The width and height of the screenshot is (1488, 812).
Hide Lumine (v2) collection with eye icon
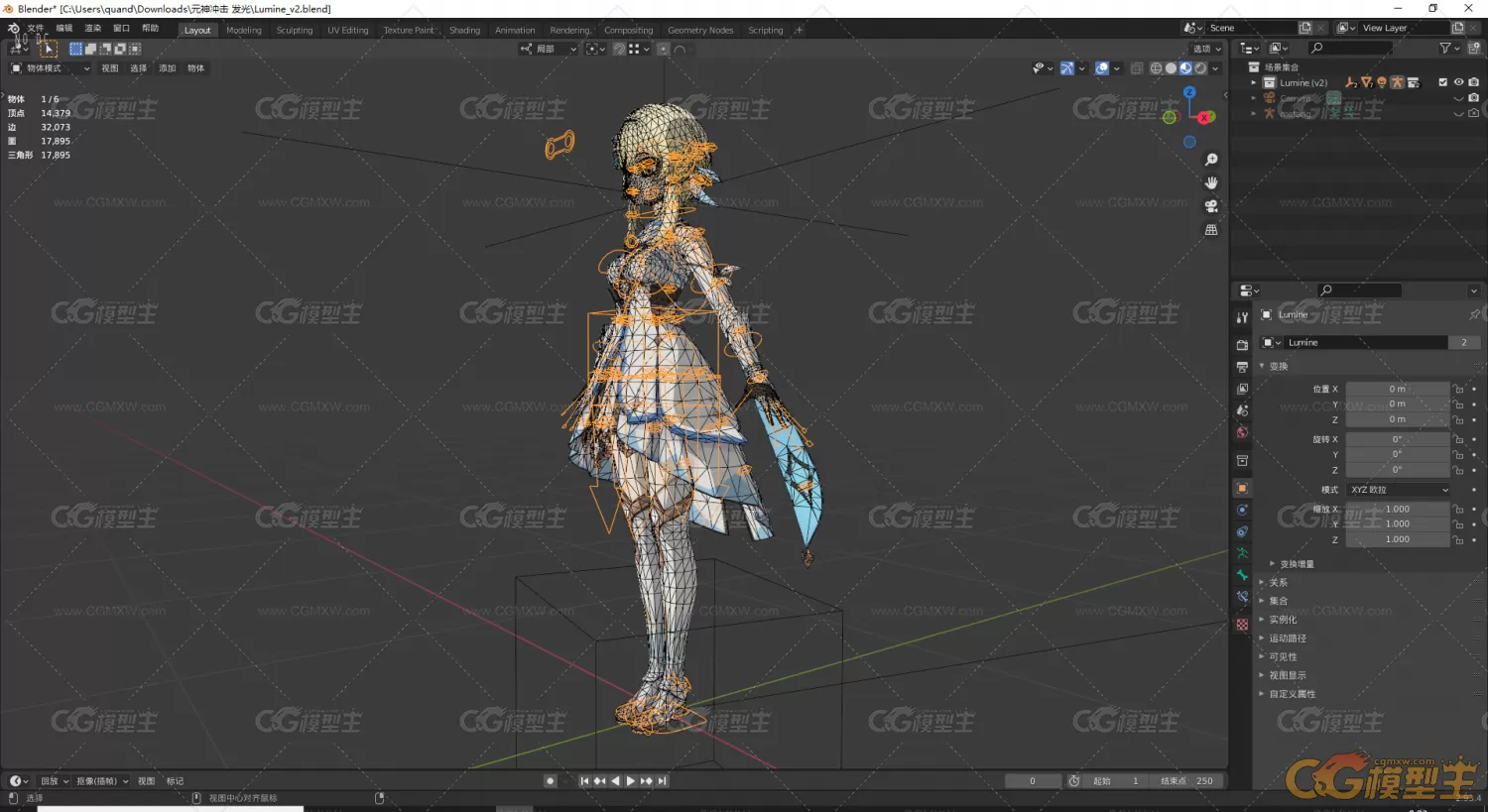1458,82
